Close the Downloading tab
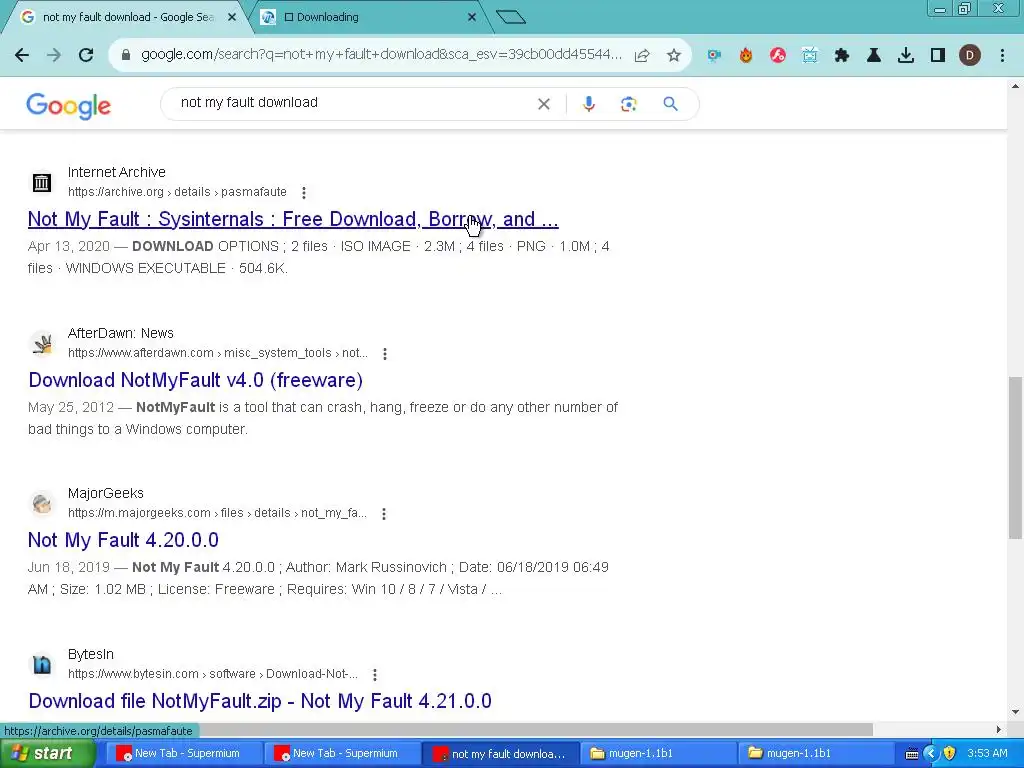This screenshot has width=1024, height=768. click(472, 17)
